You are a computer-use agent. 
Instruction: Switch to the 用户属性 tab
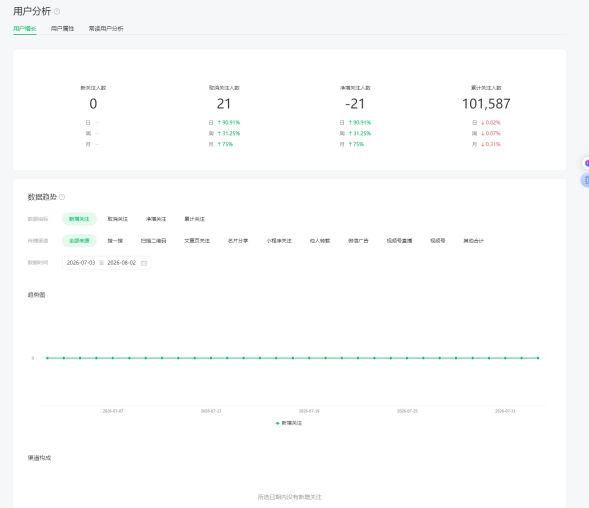click(62, 29)
